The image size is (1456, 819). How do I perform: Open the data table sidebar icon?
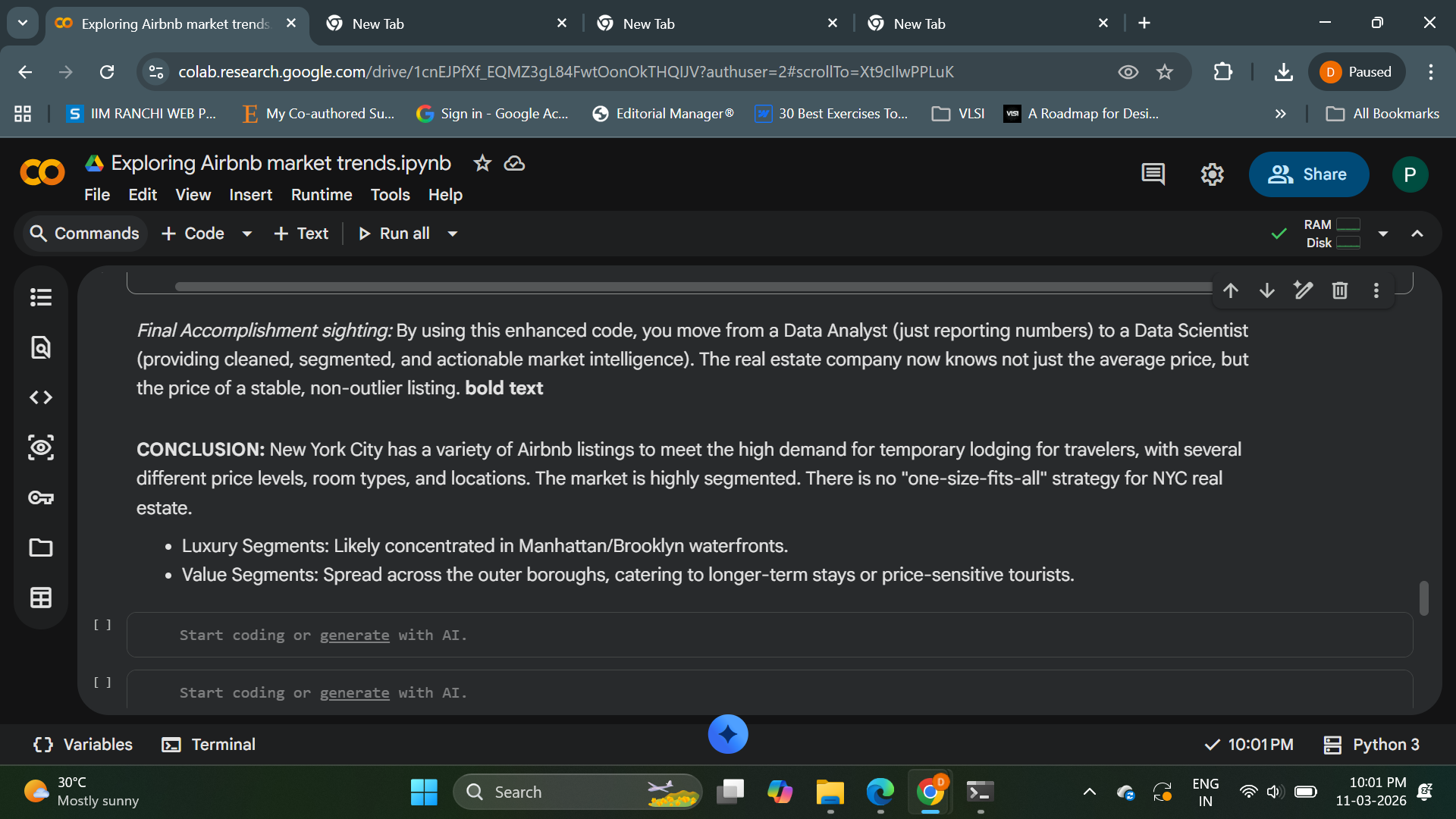click(41, 598)
